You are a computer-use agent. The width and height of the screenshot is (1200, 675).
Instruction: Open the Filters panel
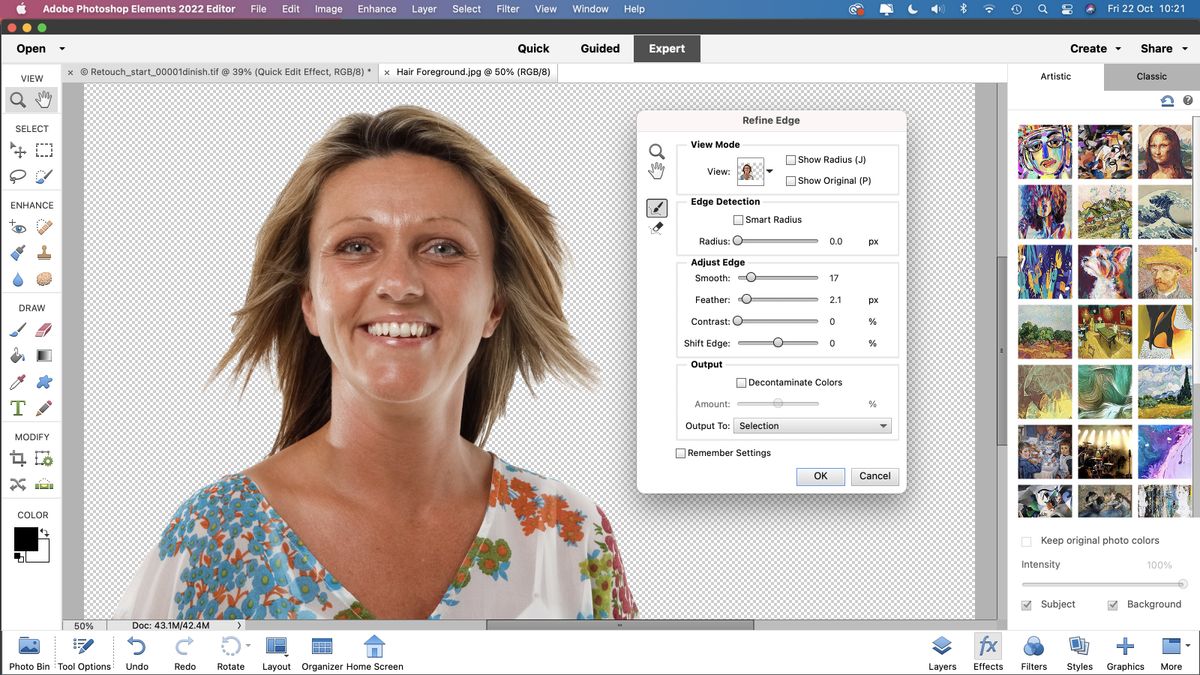pyautogui.click(x=1033, y=651)
